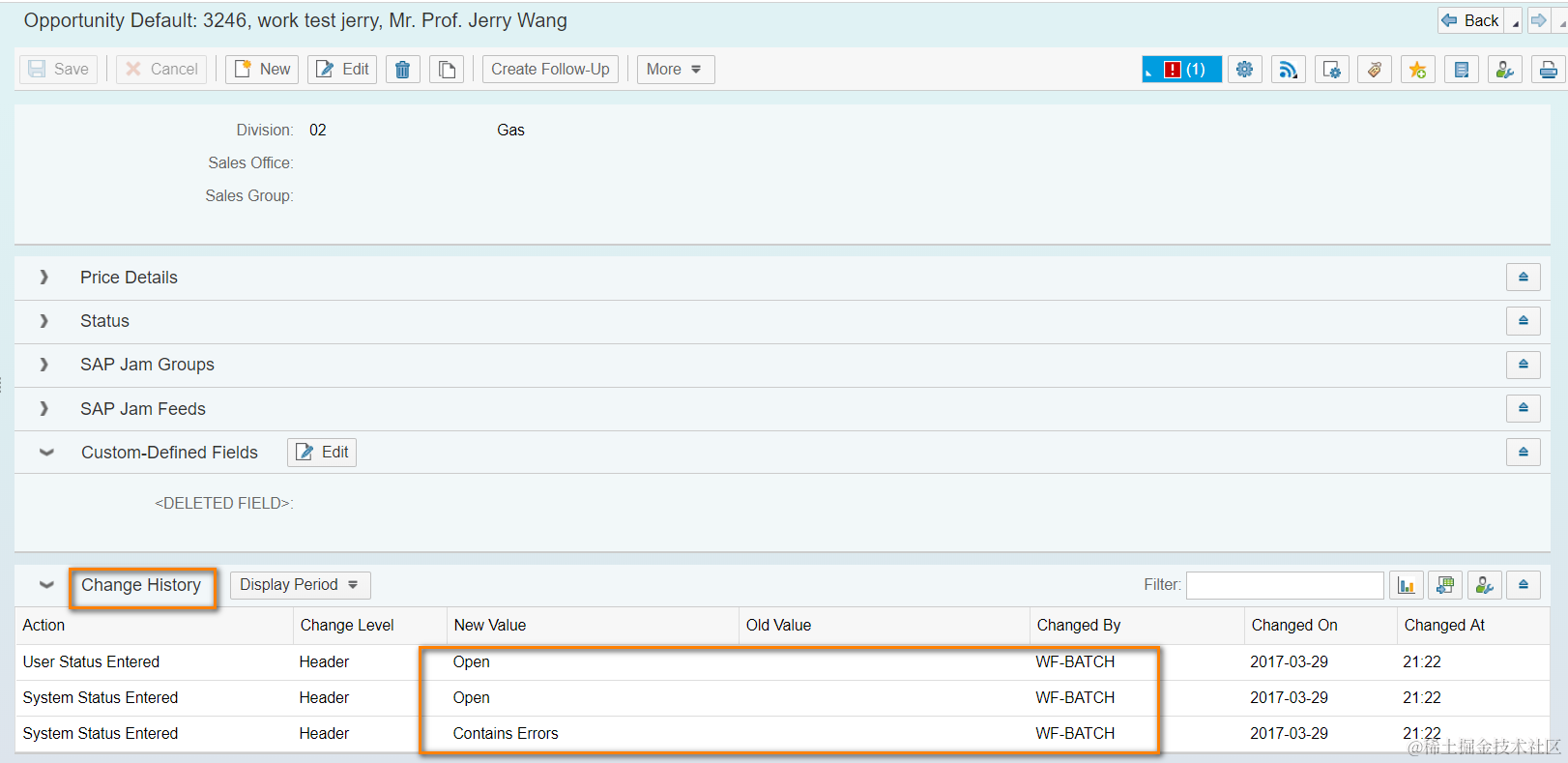Click the Changed At column header
The height and width of the screenshot is (763, 1568).
point(1473,626)
